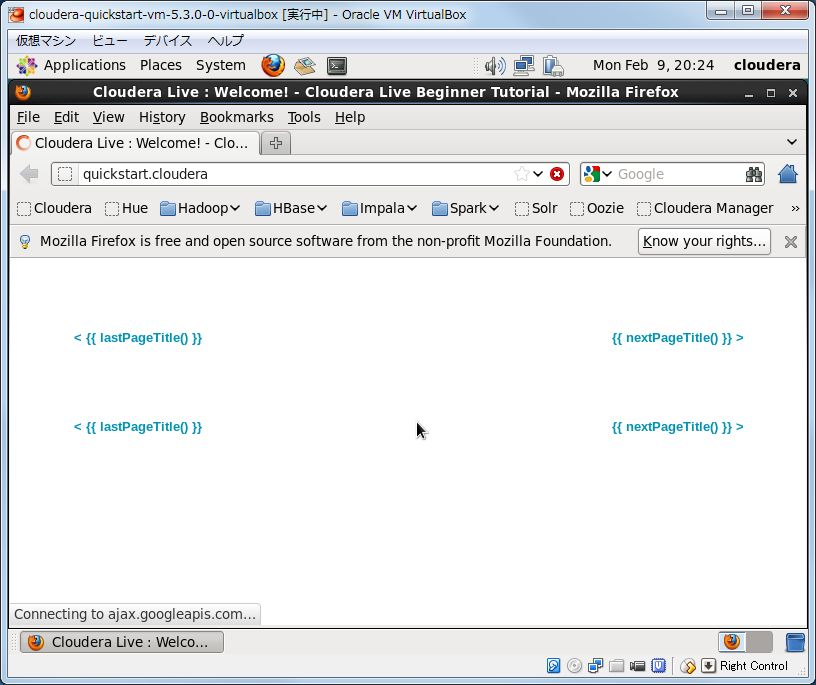This screenshot has width=816, height=685.
Task: Open the VirtualBox 仮想マシン menu
Action: pyautogui.click(x=46, y=41)
